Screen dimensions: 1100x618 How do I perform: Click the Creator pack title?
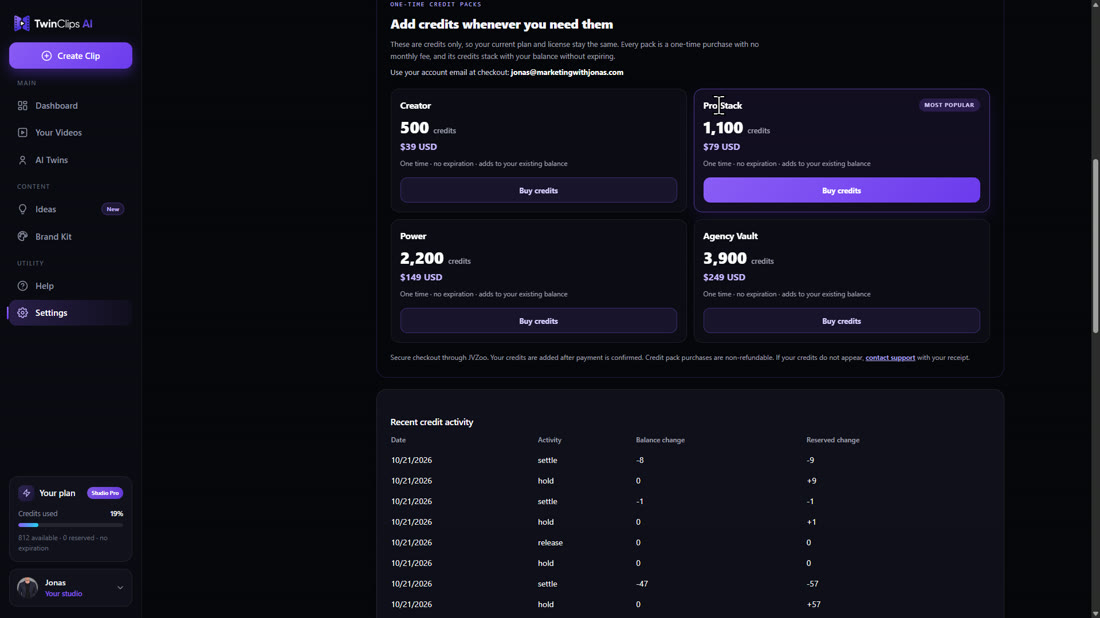(x=415, y=106)
